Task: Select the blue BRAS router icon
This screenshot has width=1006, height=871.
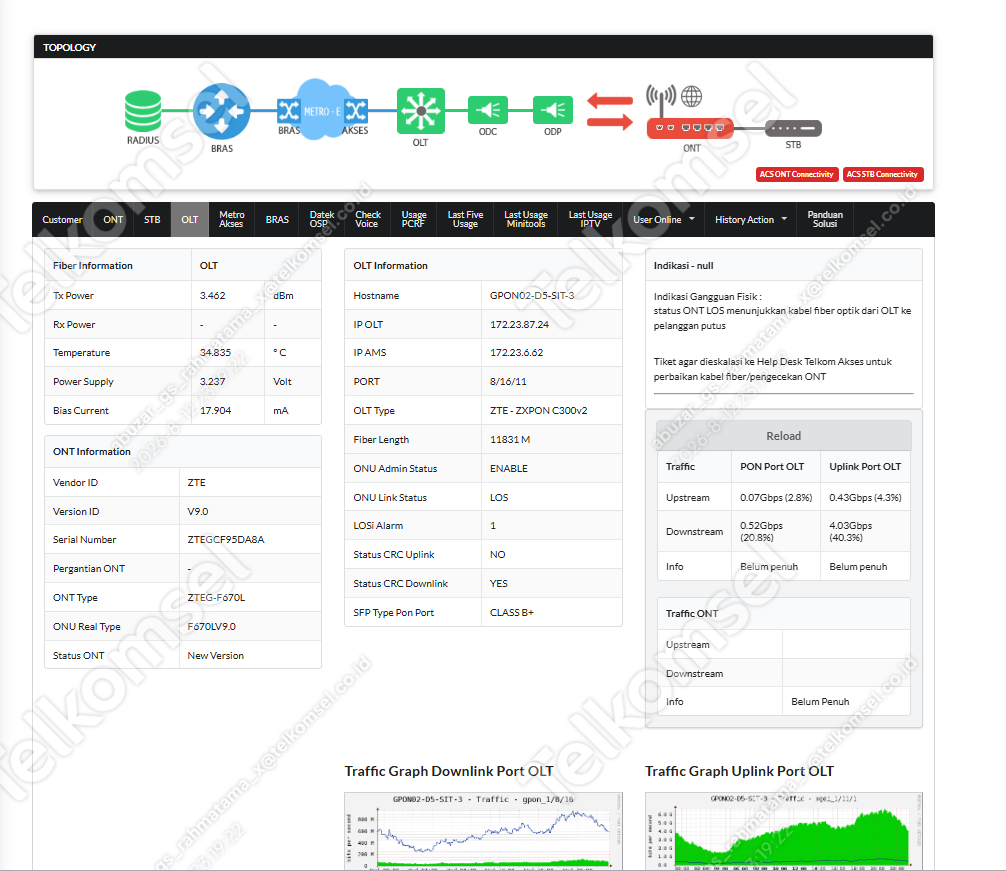Action: [221, 112]
